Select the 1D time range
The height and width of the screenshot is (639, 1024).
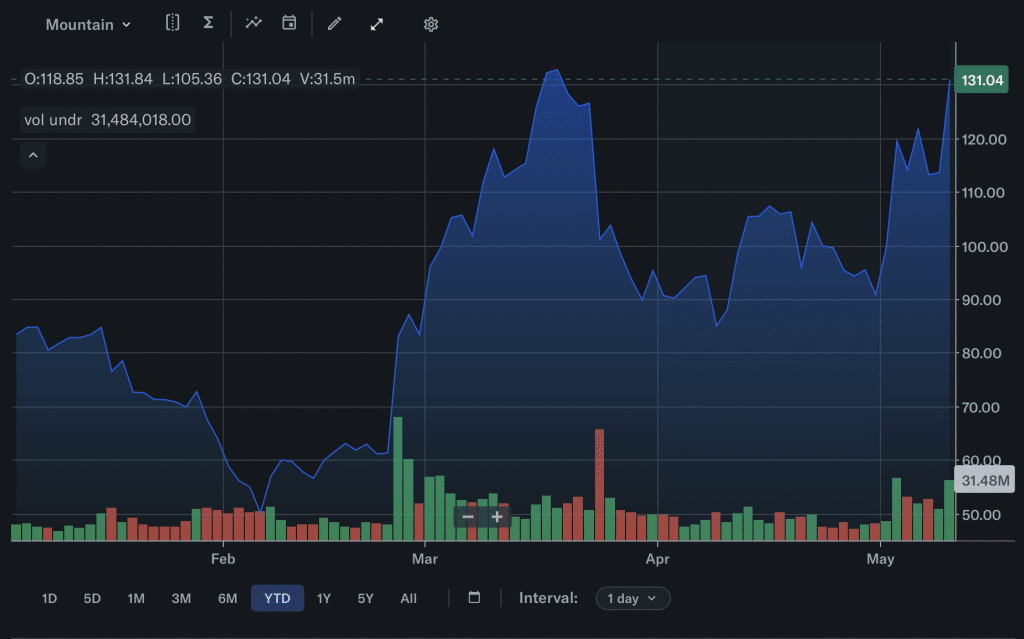[50, 598]
